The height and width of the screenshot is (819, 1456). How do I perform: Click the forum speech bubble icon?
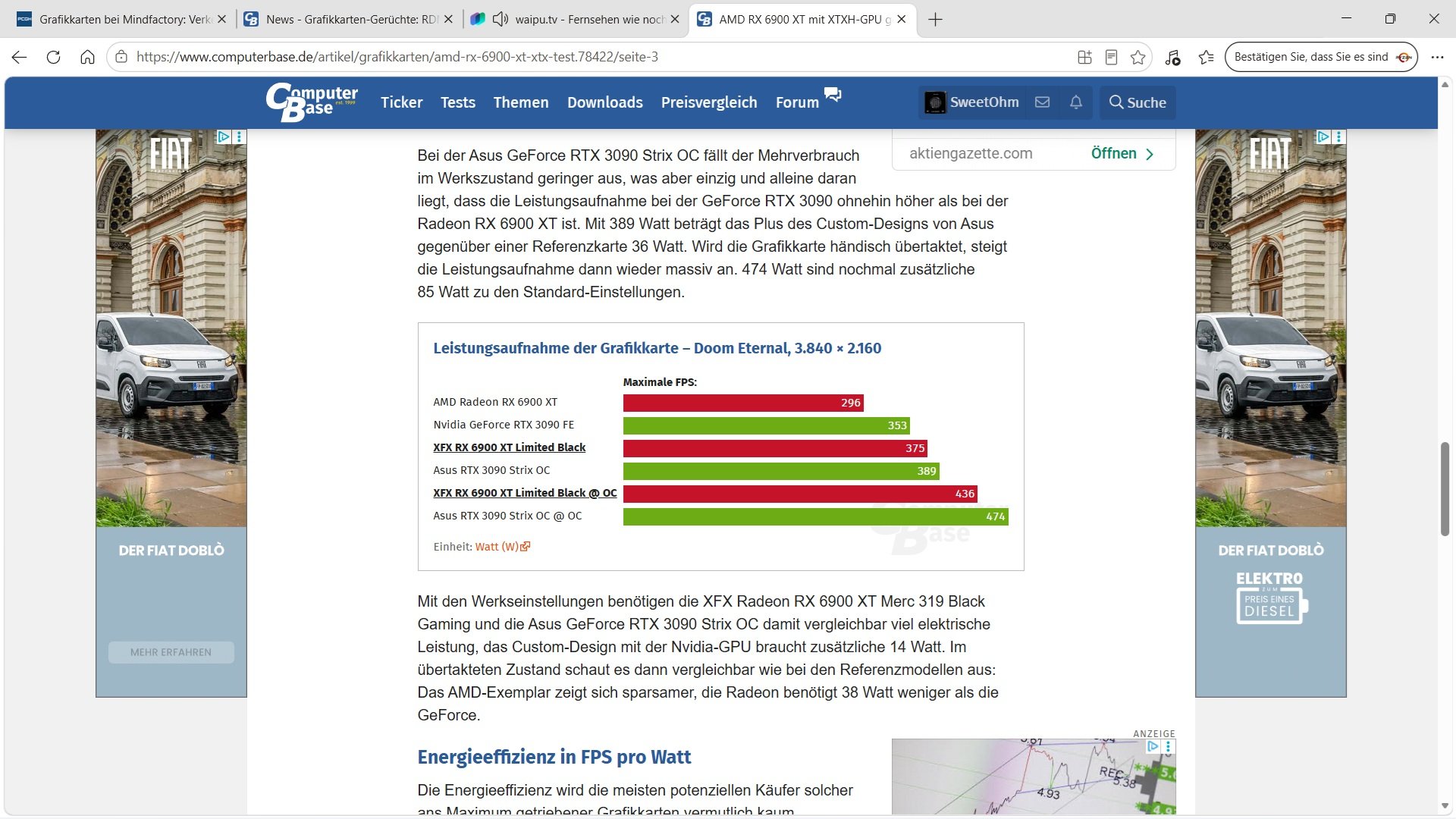[833, 95]
